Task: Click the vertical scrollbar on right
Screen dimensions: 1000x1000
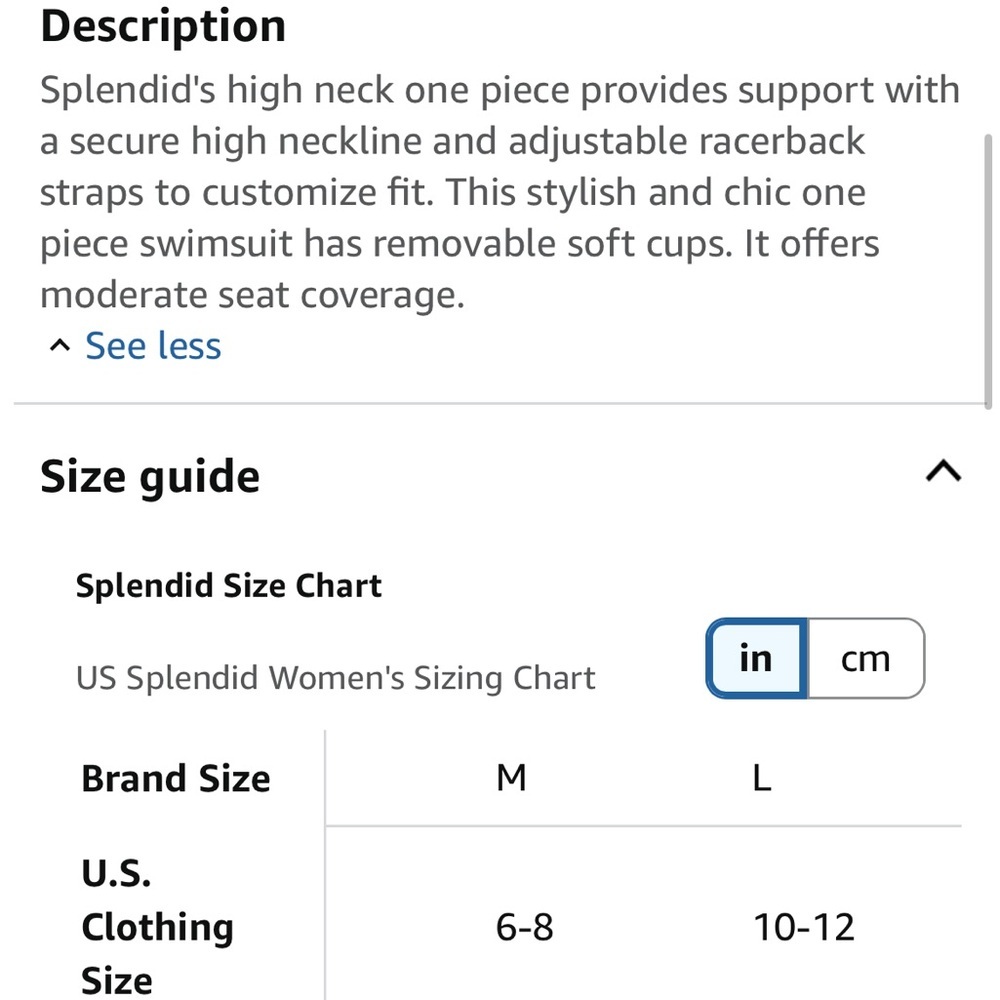Action: (988, 271)
